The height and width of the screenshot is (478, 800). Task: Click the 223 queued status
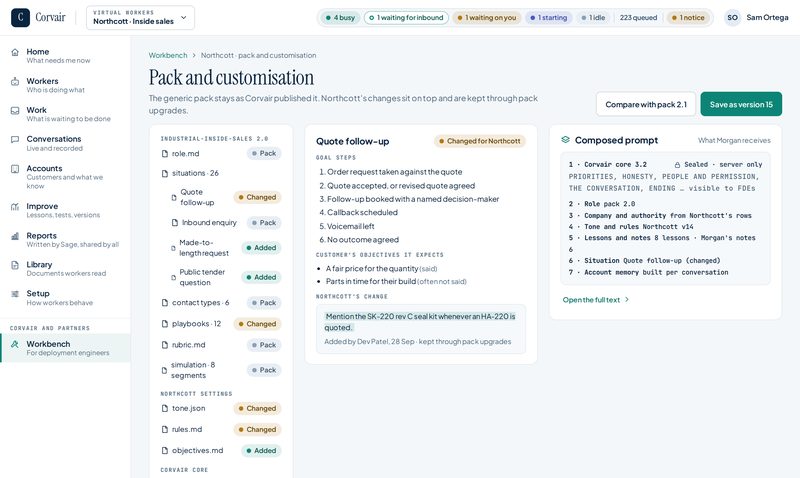point(638,17)
